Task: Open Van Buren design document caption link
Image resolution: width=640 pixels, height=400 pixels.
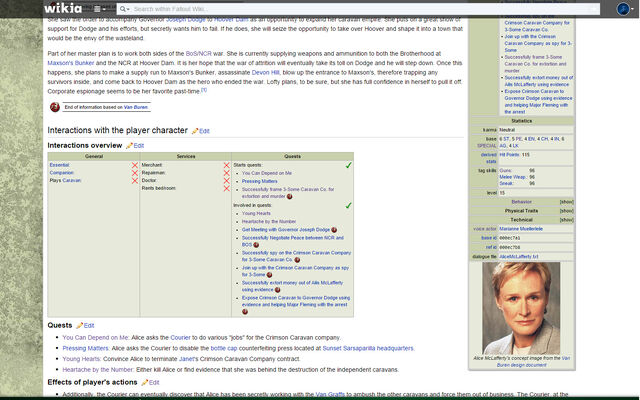Action: tap(533, 362)
